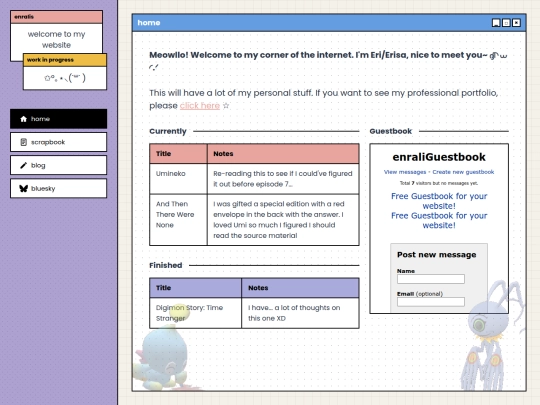The image size is (540, 405).
Task: Close the home window
Action: point(516,23)
